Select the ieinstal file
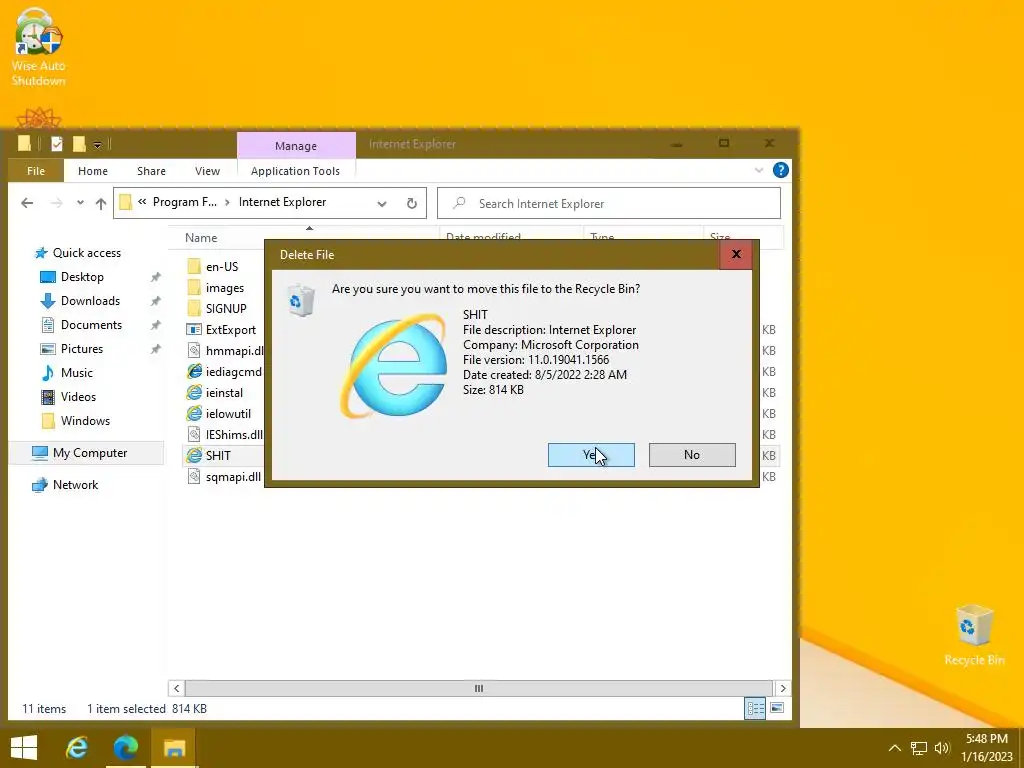 click(224, 392)
